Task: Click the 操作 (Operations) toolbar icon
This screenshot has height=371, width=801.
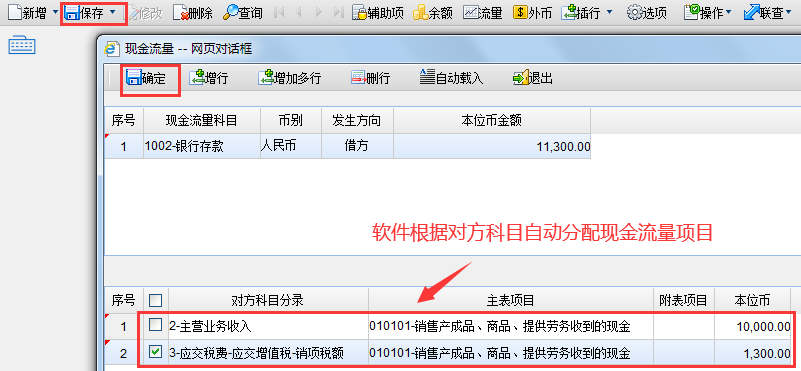Action: 691,12
